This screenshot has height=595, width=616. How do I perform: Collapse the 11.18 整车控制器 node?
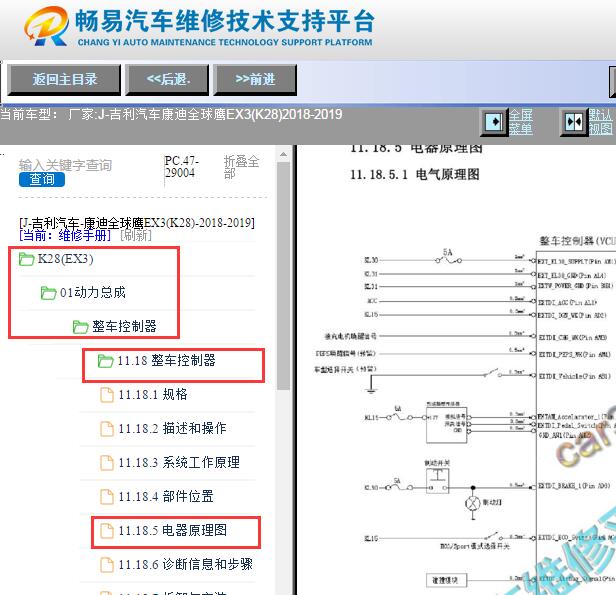(167, 361)
